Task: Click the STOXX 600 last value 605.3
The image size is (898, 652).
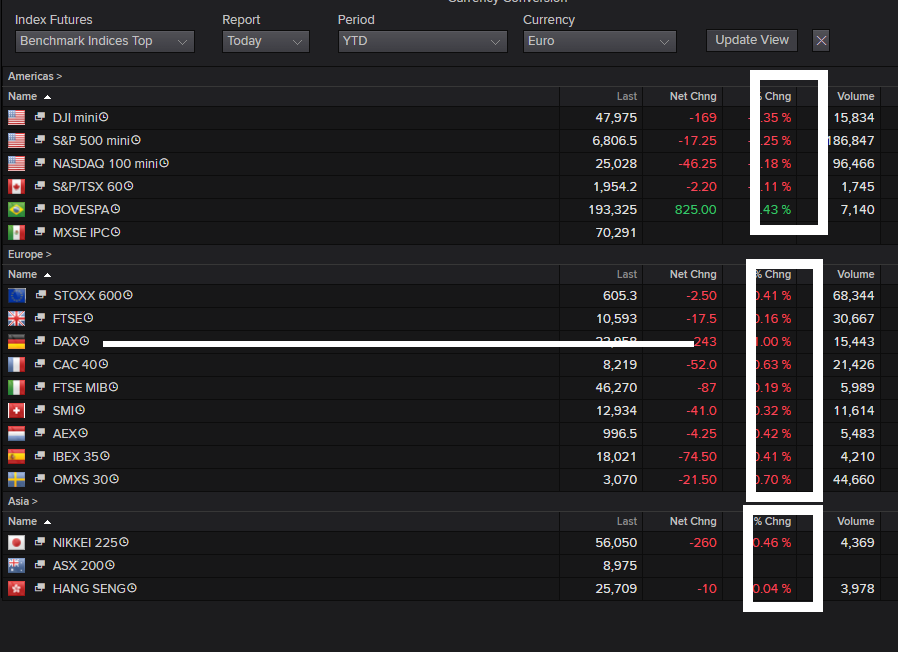Action: coord(620,296)
